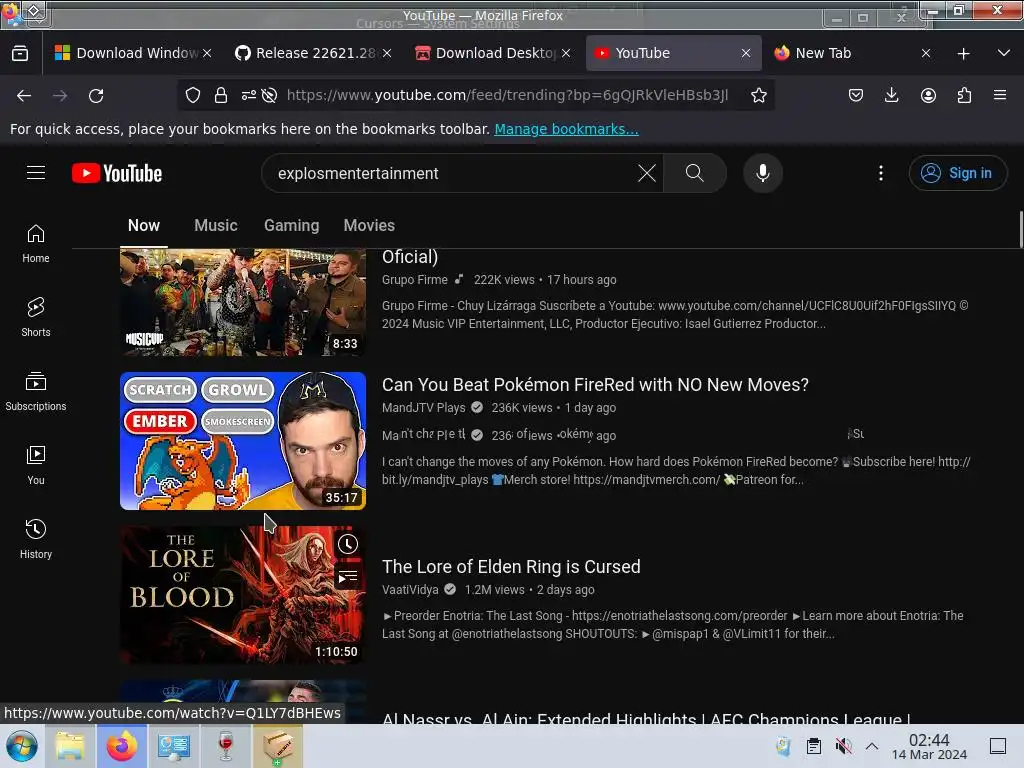Toggle the muted volume tray icon
Screen dimensions: 1024x768
click(x=843, y=746)
